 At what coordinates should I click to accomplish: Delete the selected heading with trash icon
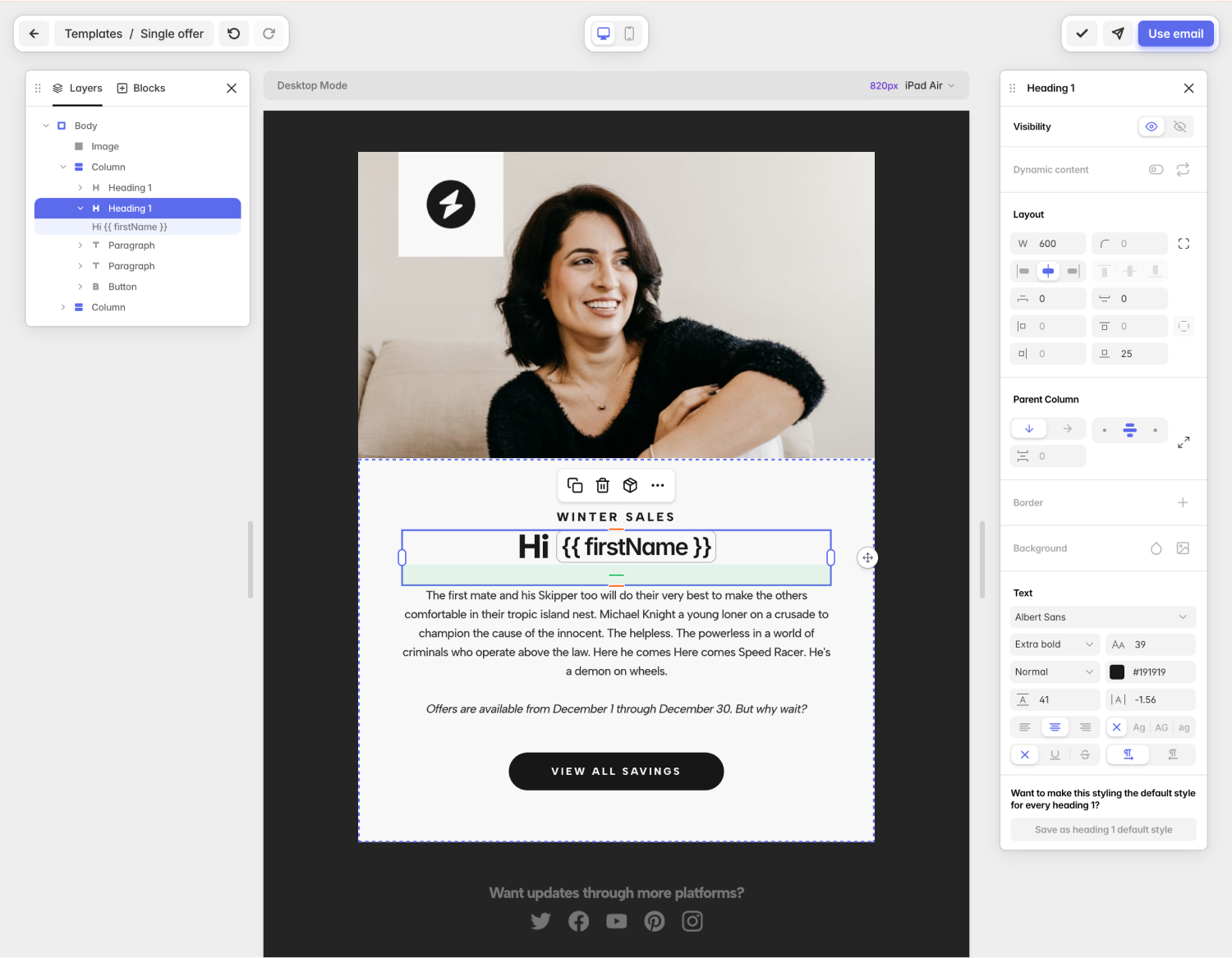[x=603, y=486]
